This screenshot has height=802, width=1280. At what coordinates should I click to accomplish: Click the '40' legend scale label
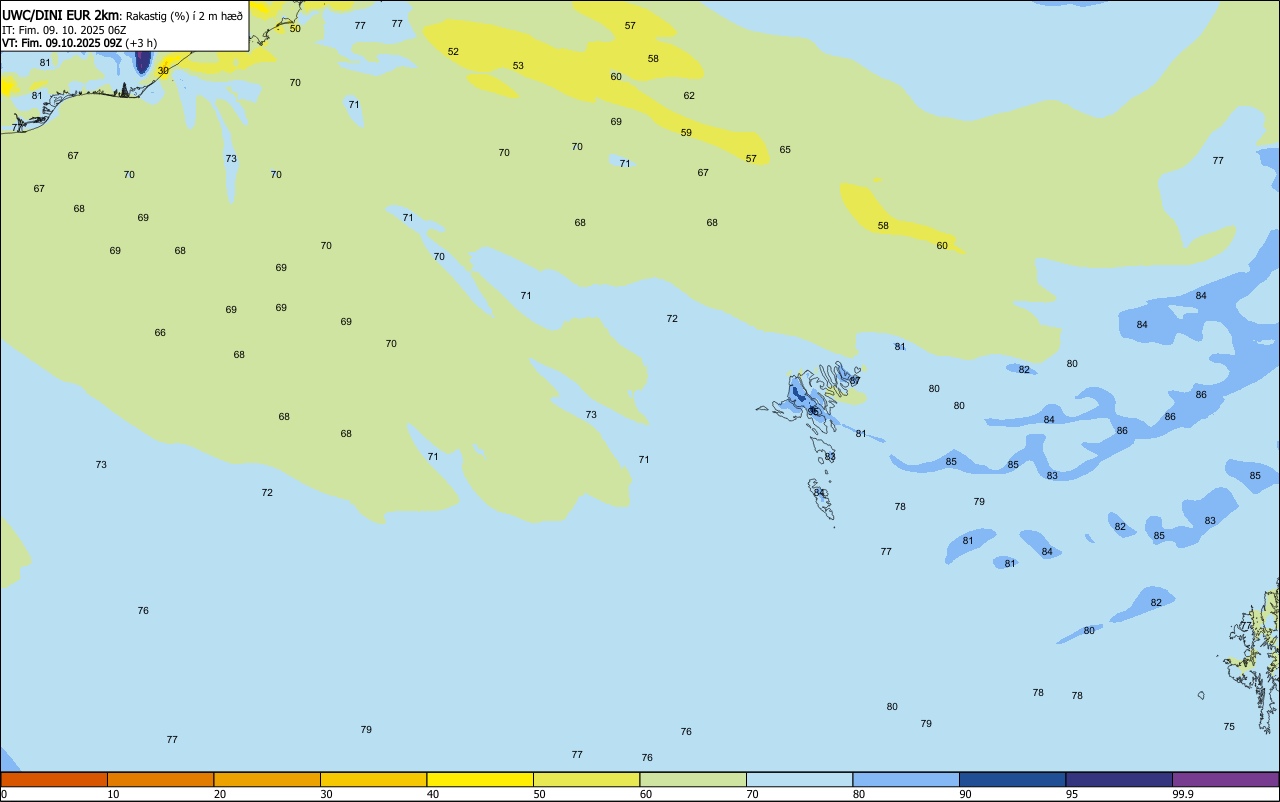433,794
